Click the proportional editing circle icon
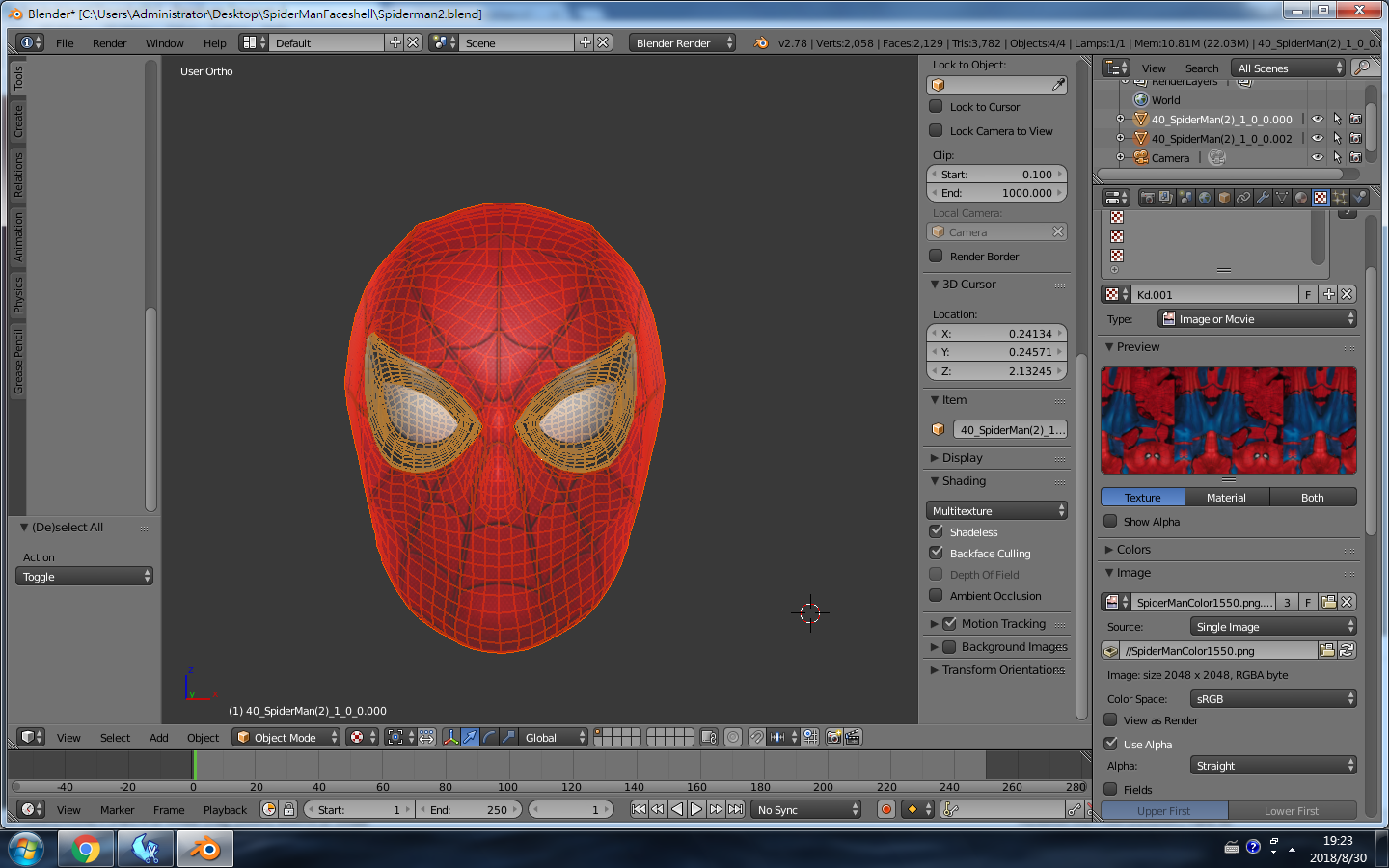The image size is (1389, 868). tap(733, 737)
